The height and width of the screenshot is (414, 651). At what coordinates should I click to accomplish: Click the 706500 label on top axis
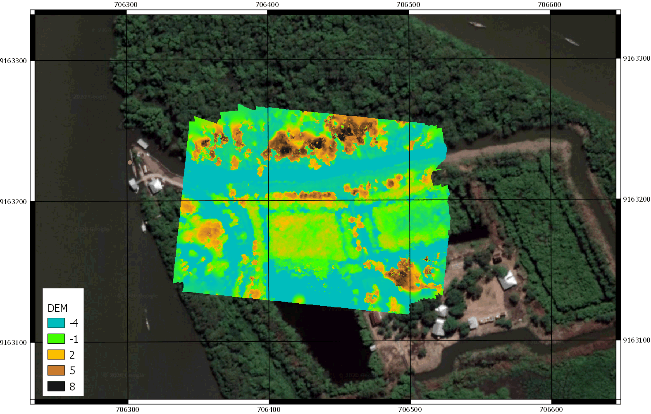point(409,5)
